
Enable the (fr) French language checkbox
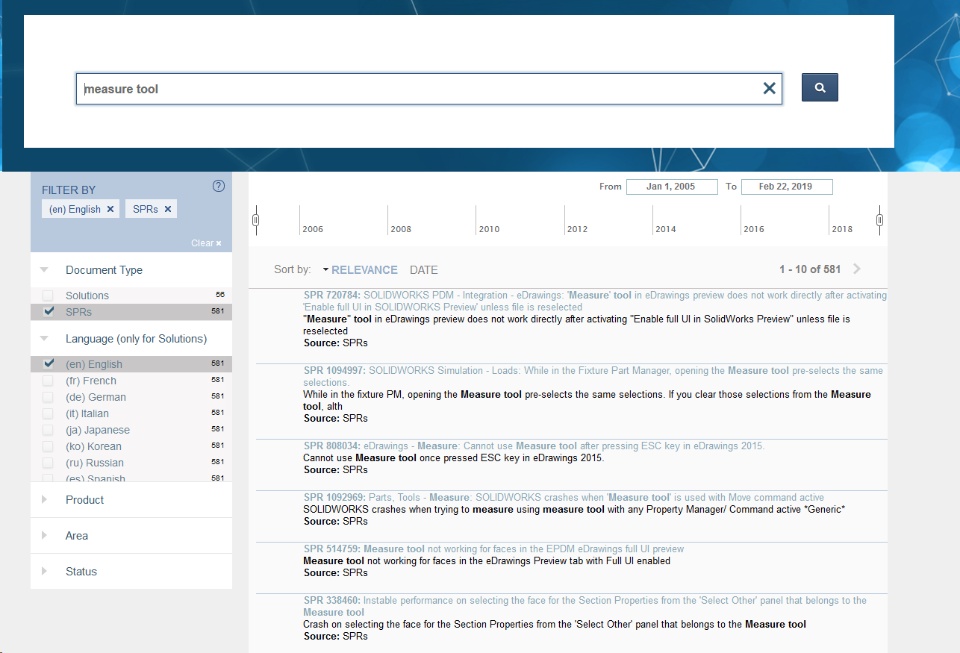pos(48,381)
